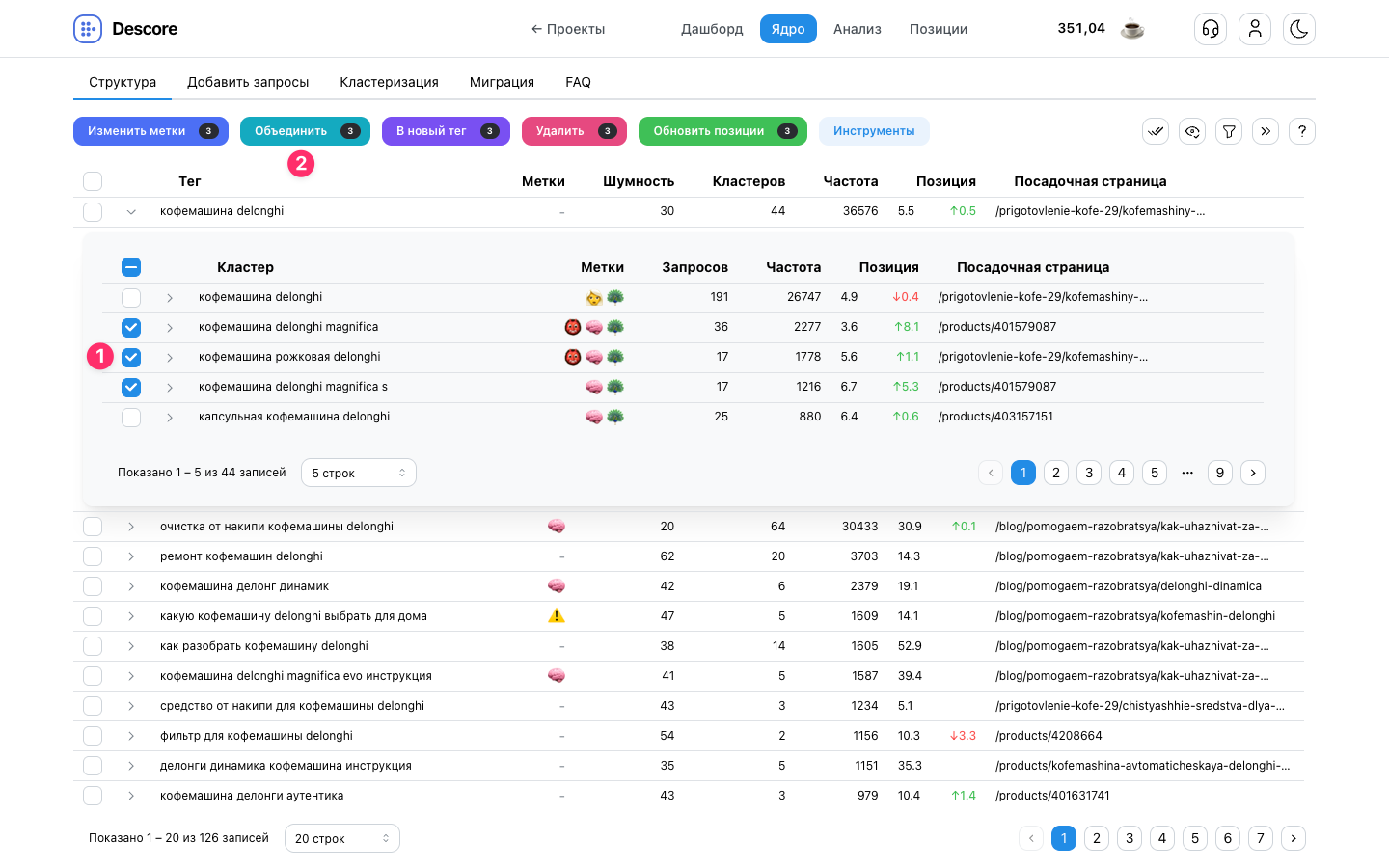Check 'фильтр для кофемашины delonghi' tag checkbox

point(93,736)
